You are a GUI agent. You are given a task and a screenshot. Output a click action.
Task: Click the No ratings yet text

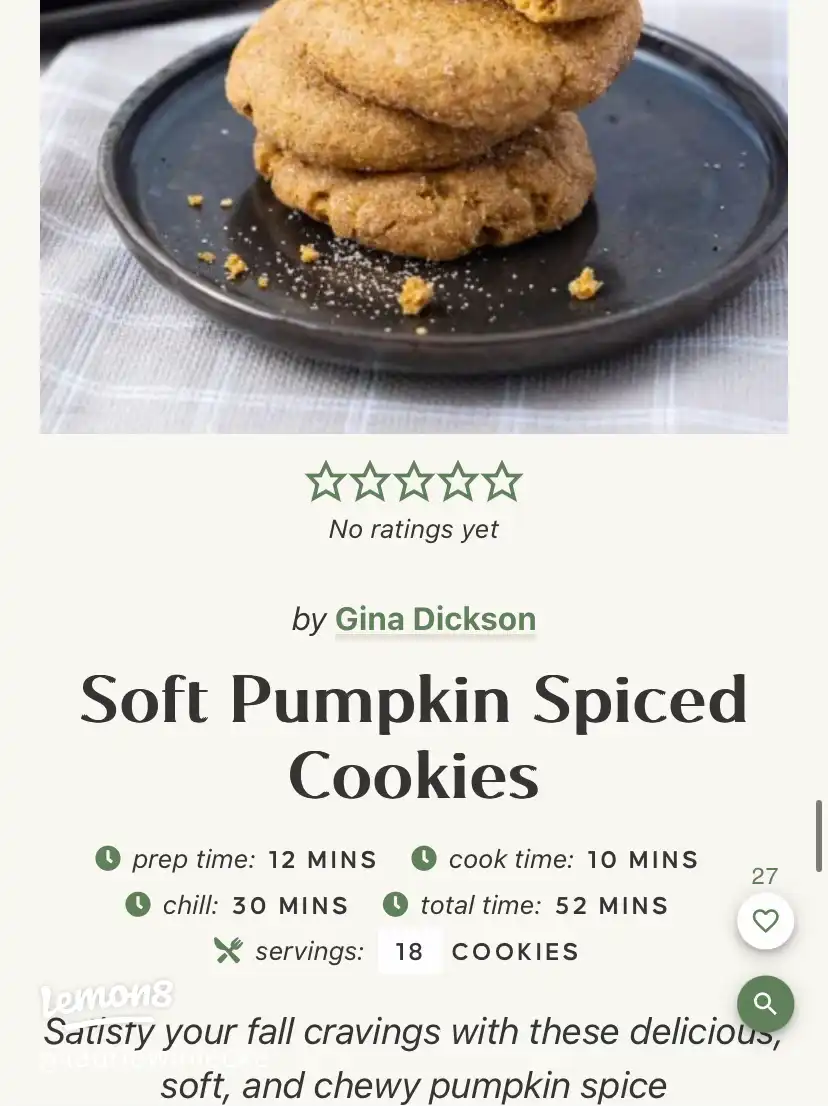tap(414, 529)
